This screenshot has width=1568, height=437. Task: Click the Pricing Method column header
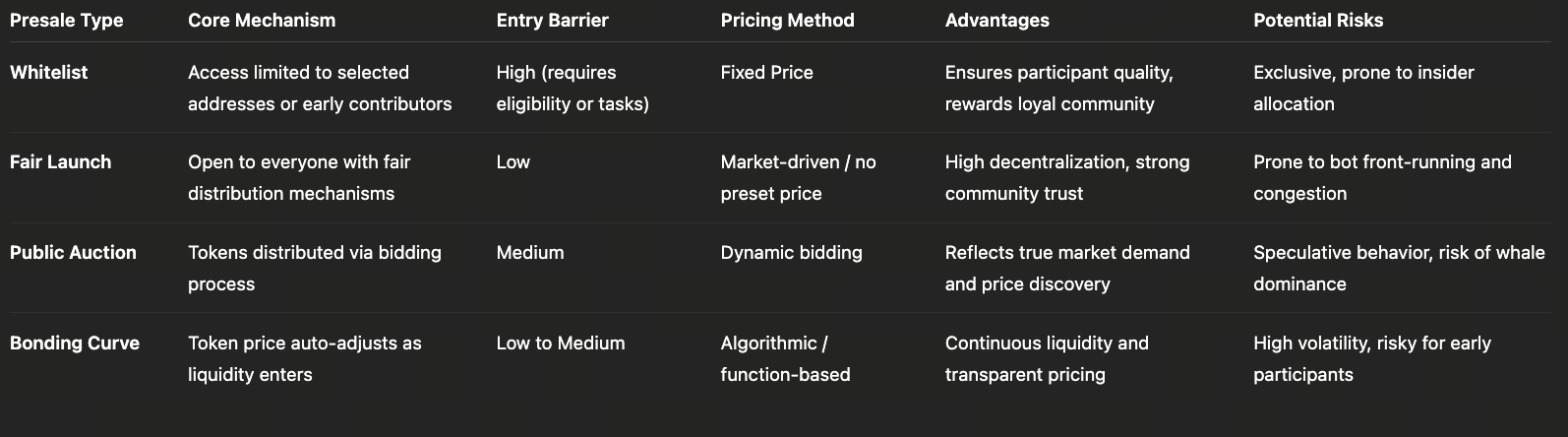787,21
